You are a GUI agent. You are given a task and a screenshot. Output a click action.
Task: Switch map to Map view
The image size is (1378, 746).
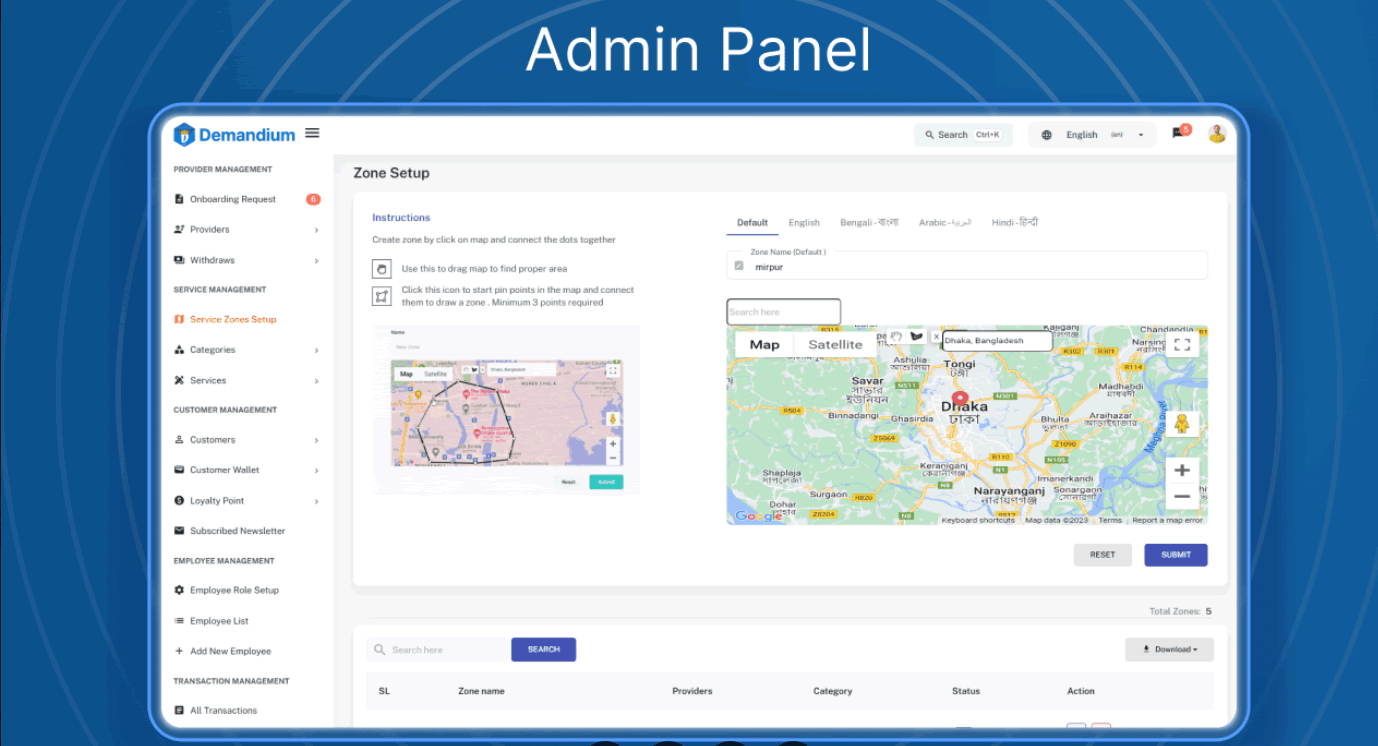pos(764,345)
